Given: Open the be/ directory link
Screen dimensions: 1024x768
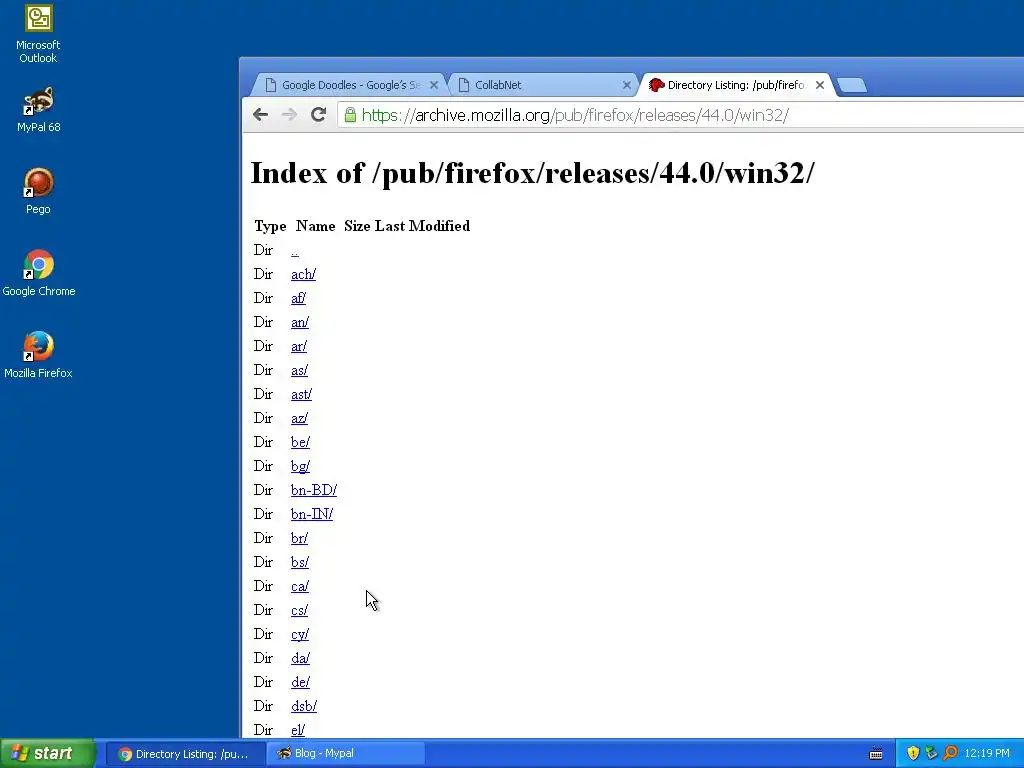Looking at the screenshot, I should point(300,442).
